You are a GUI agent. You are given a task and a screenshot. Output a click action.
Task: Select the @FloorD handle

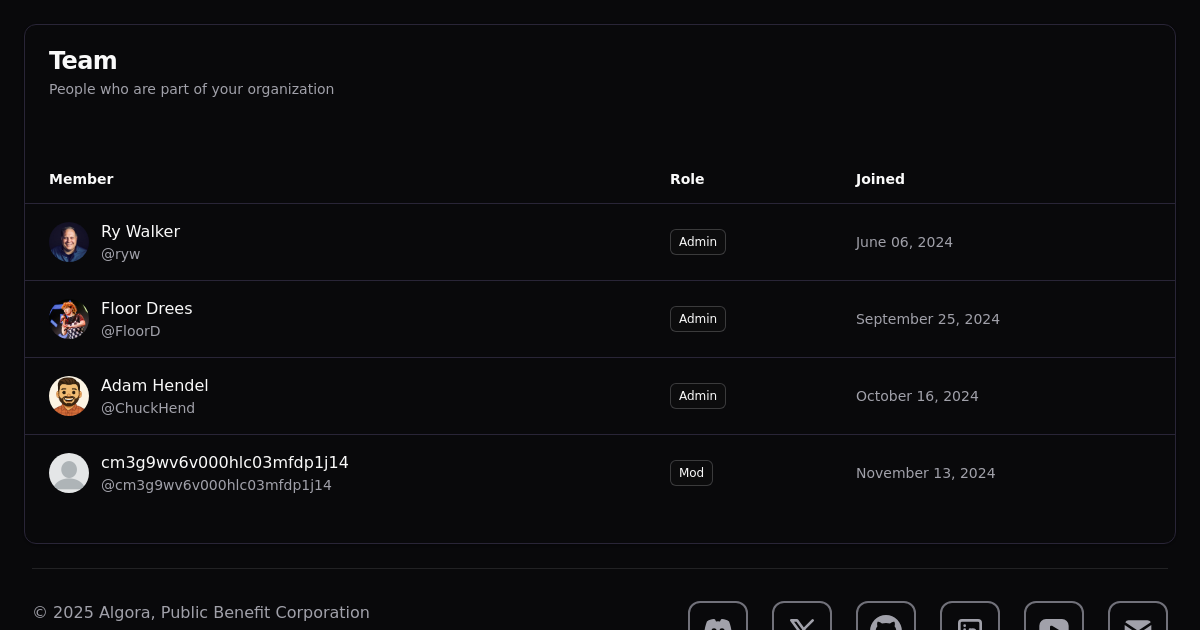point(130,331)
